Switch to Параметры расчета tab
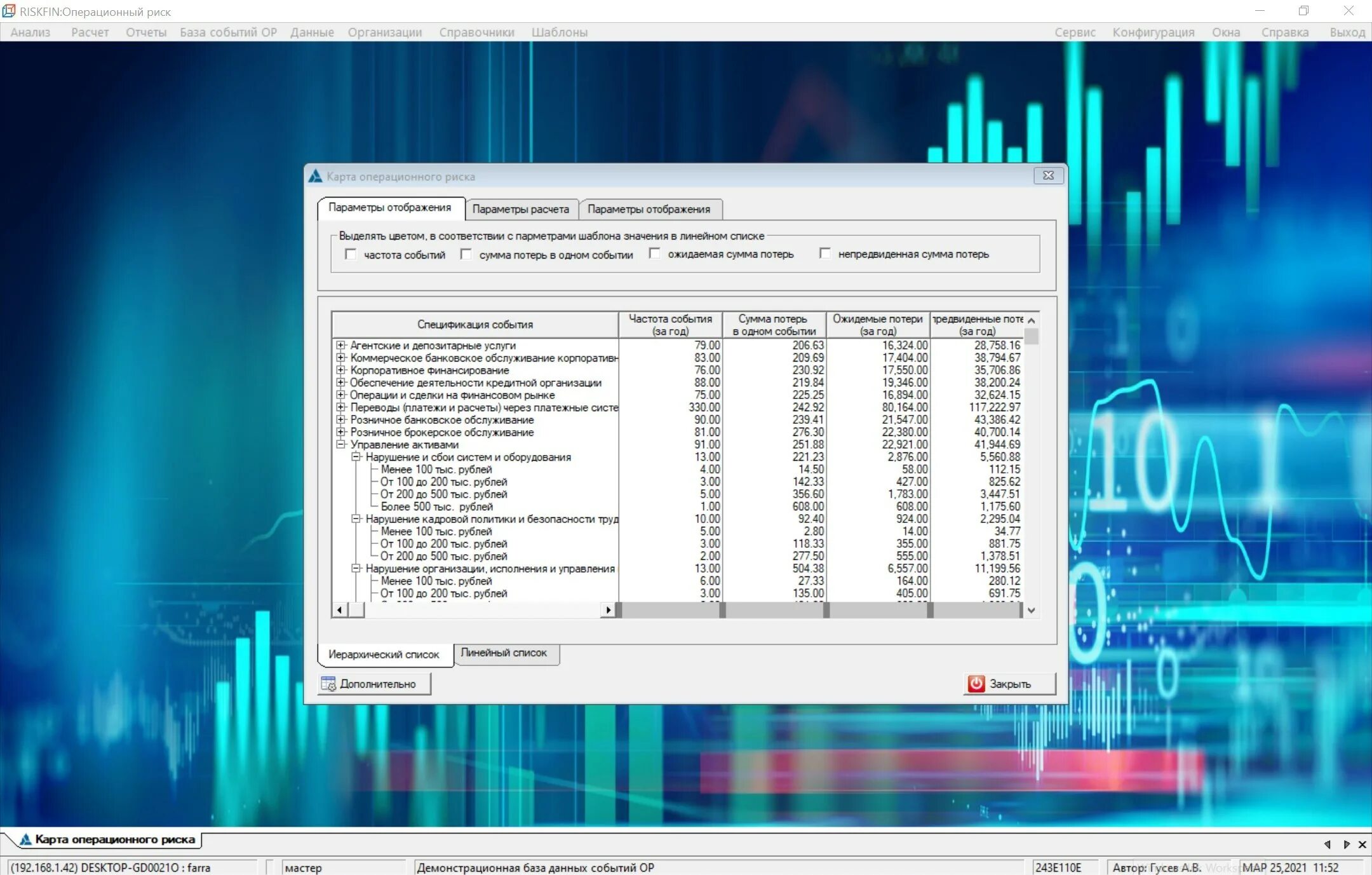1372x875 pixels. (520, 209)
